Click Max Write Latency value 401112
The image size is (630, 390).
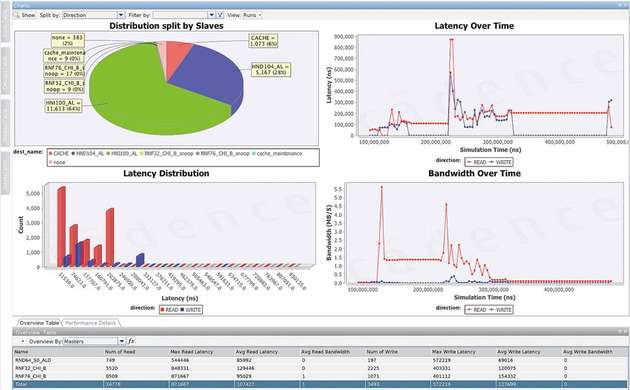click(x=441, y=376)
